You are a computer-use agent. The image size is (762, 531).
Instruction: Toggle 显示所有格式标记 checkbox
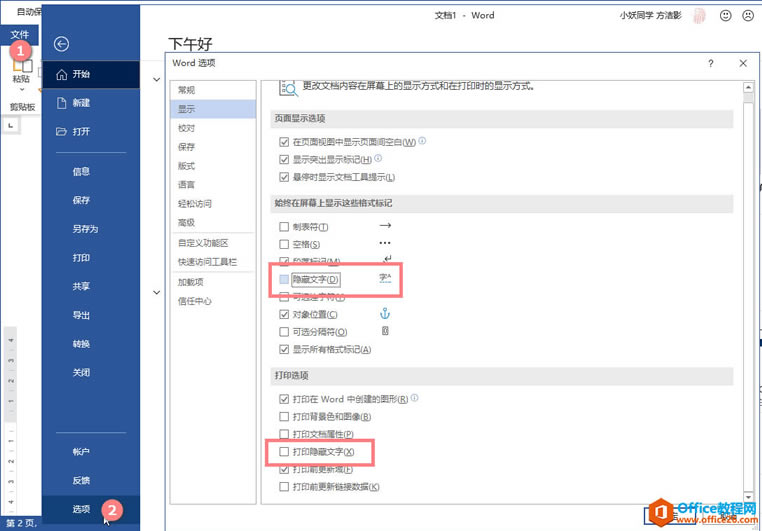point(284,349)
